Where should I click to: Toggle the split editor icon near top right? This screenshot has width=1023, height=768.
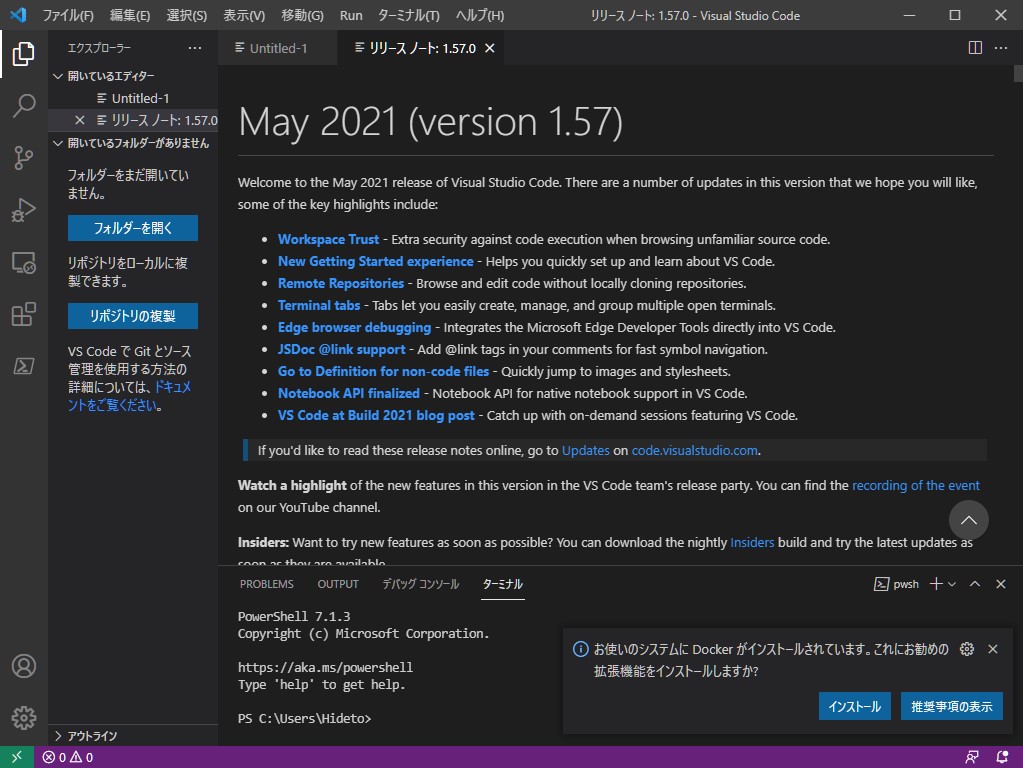coord(973,47)
